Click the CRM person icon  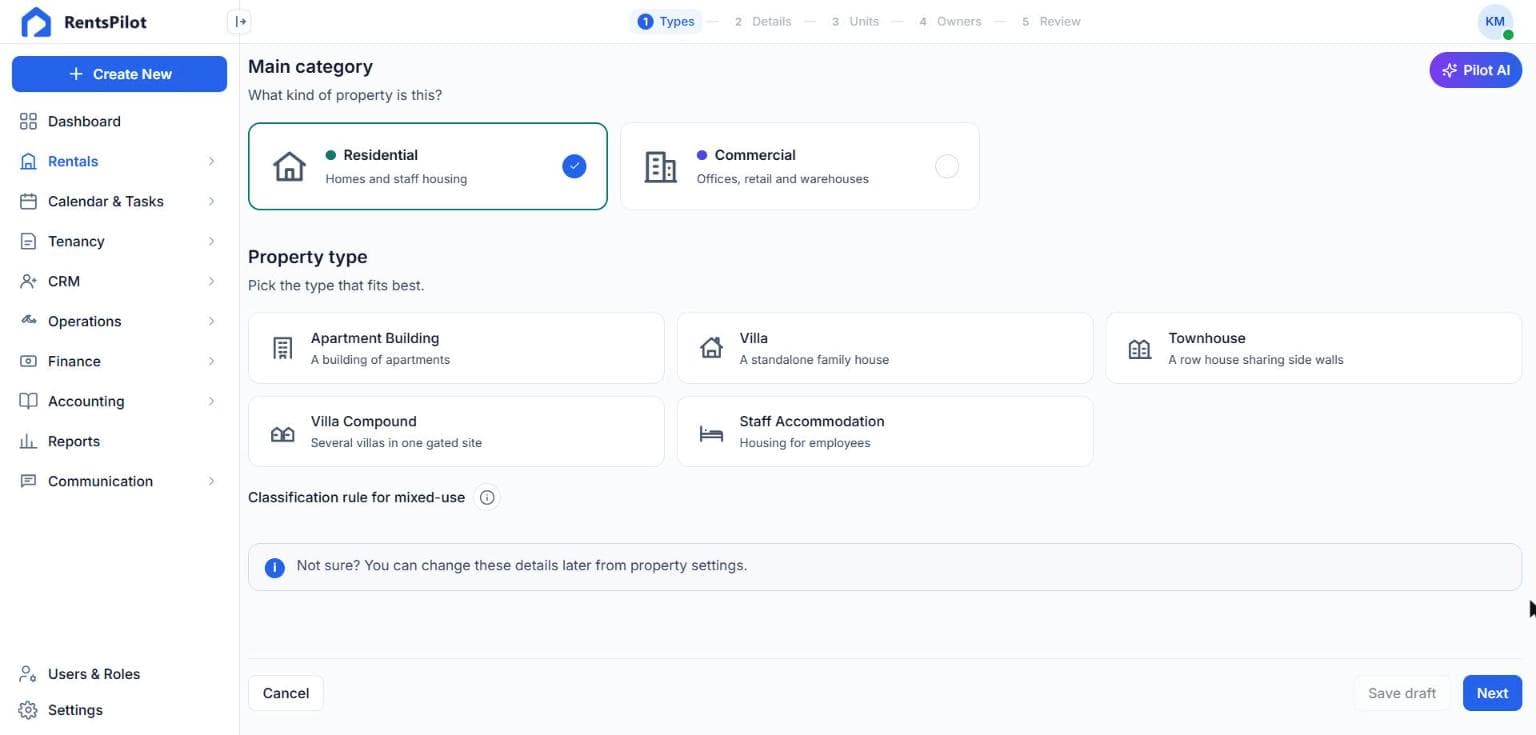(x=28, y=281)
